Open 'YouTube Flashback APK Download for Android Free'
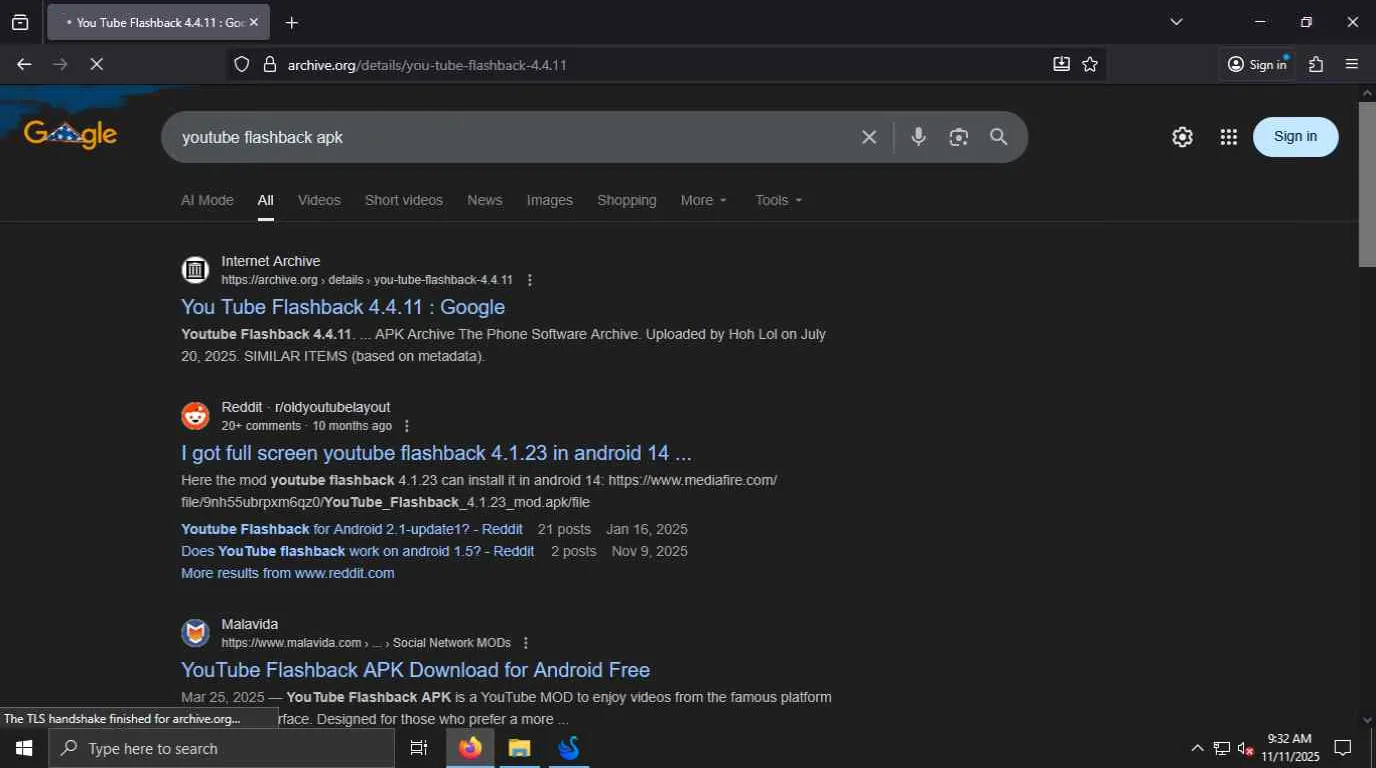 (415, 670)
